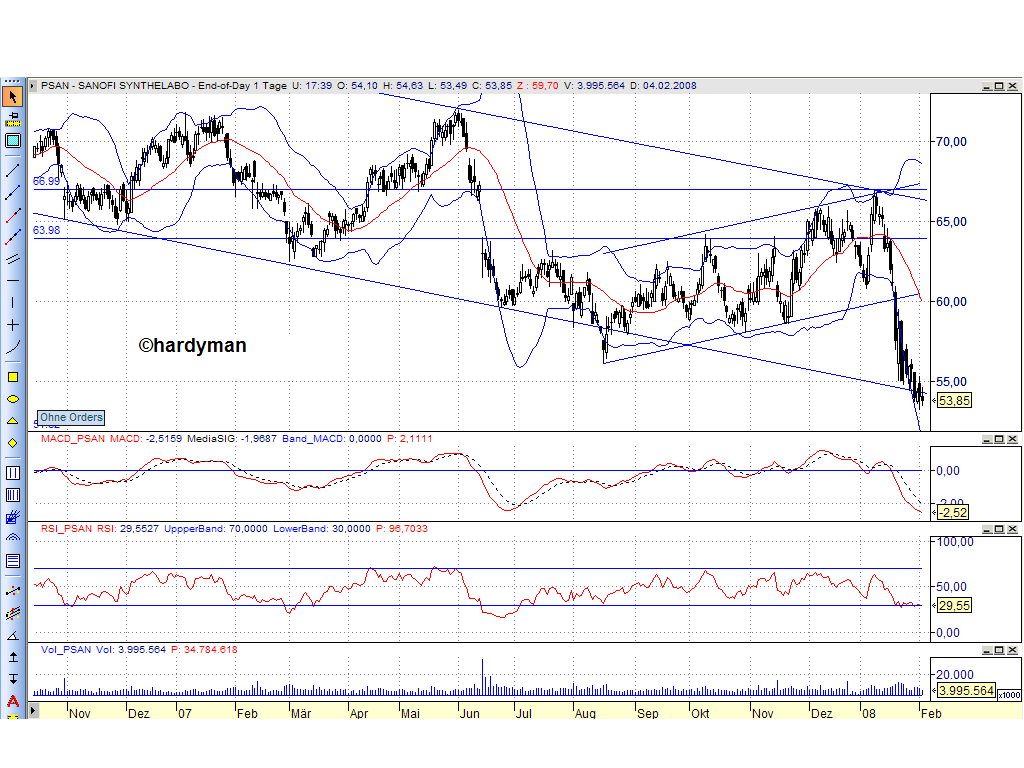Image resolution: width=1024 pixels, height=768 pixels.
Task: Choose the yellow rectangle drawing tool
Action: coord(12,375)
